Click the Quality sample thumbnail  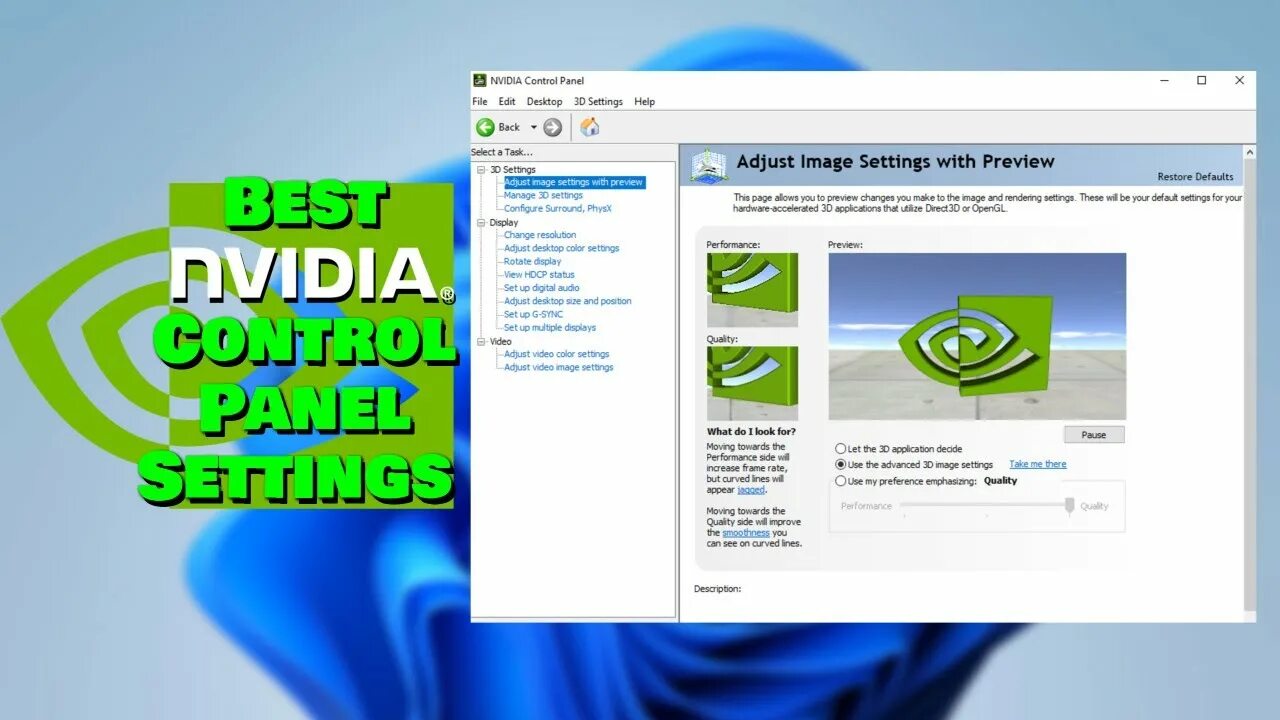pos(752,383)
